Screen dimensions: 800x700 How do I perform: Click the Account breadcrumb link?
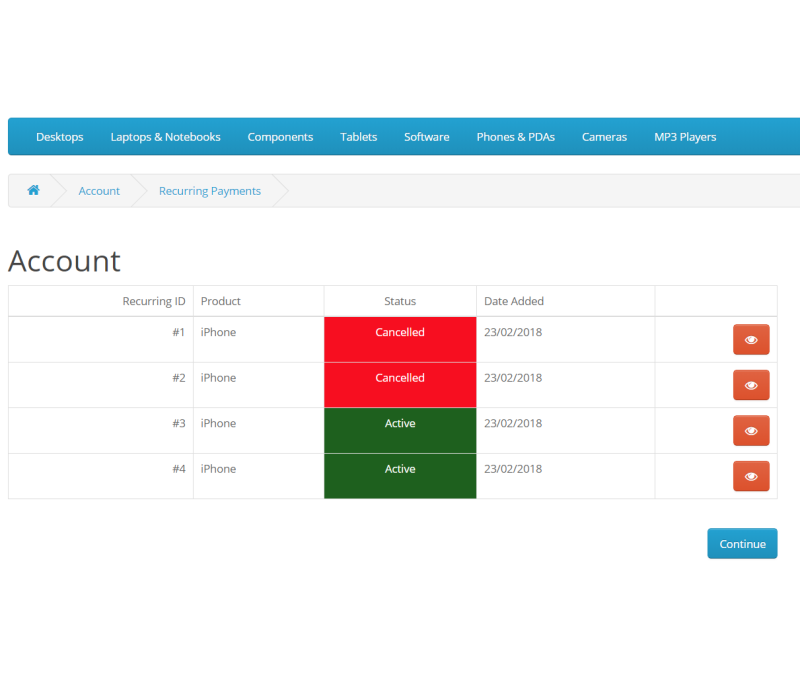coord(99,191)
